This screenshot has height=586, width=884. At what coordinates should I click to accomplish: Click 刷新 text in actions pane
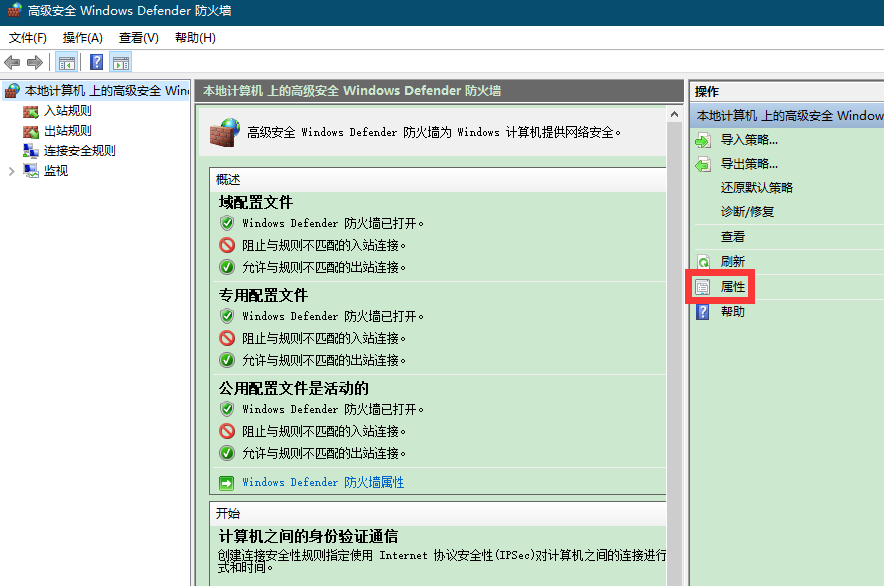pyautogui.click(x=733, y=262)
